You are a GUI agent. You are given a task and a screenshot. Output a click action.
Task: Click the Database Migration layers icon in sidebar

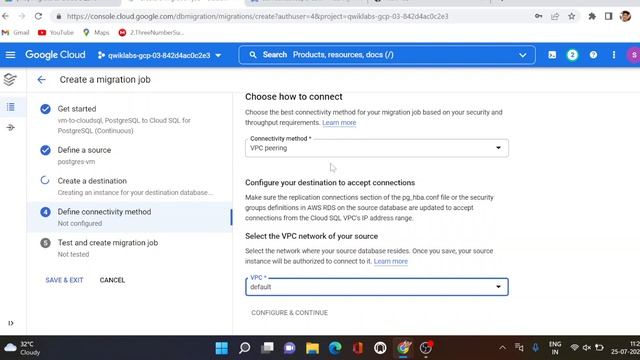[x=10, y=79]
